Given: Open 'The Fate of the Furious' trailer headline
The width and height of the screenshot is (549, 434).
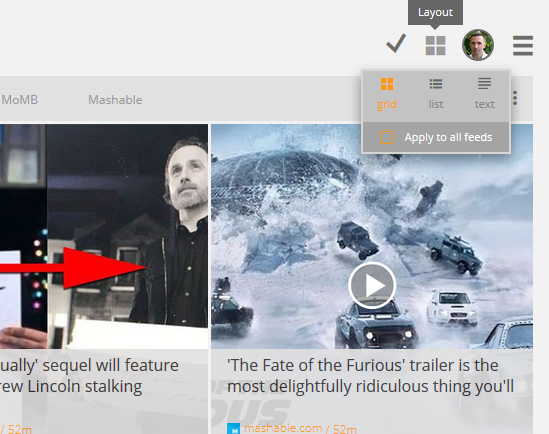Looking at the screenshot, I should [370, 376].
